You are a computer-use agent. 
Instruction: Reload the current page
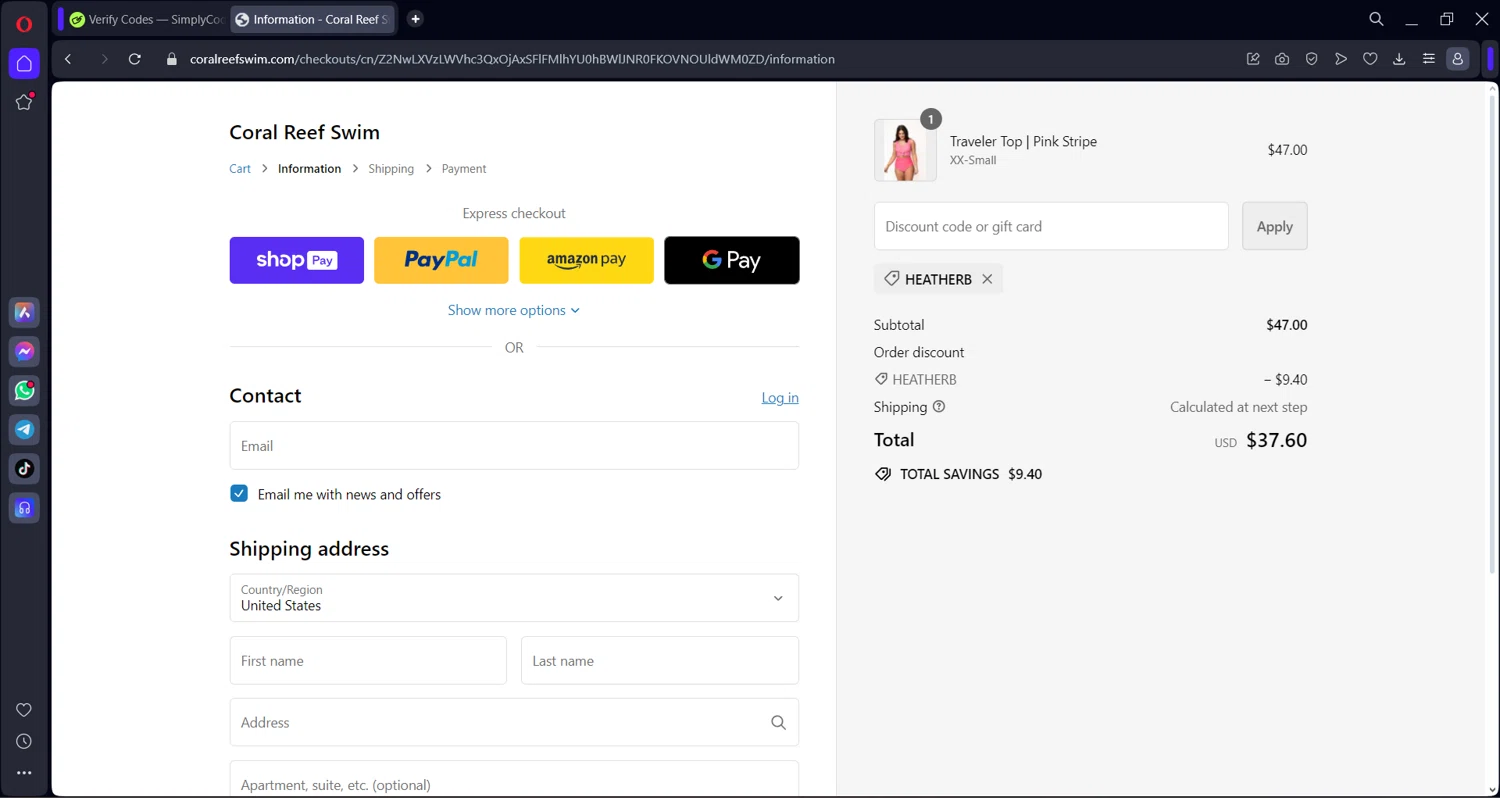coord(135,59)
